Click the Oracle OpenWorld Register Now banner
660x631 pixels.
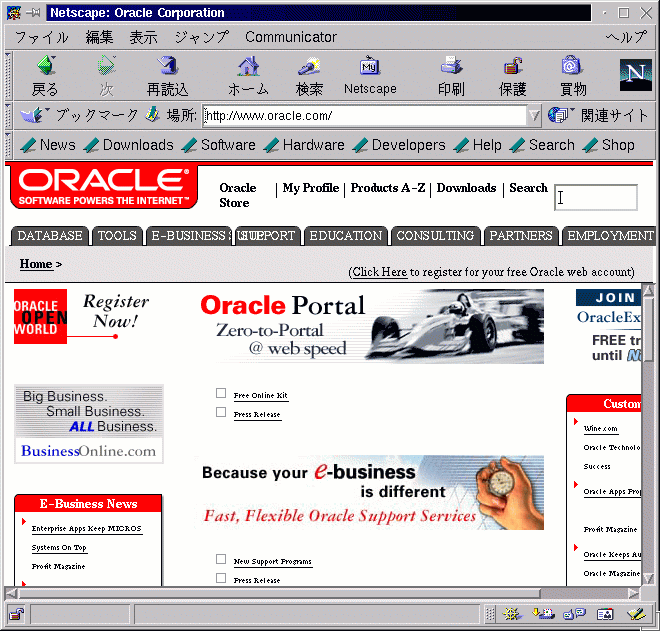(82, 316)
